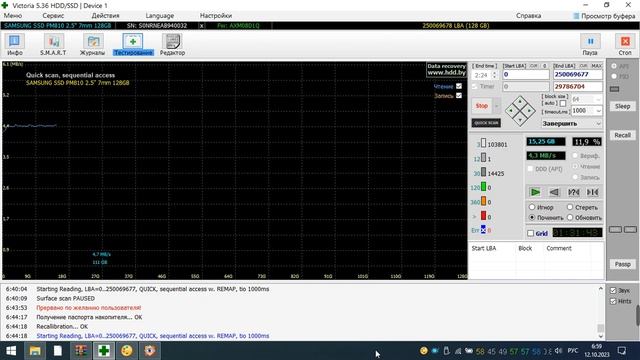Click the red slow block swatch
The height and width of the screenshot is (360, 640).
[483, 216]
